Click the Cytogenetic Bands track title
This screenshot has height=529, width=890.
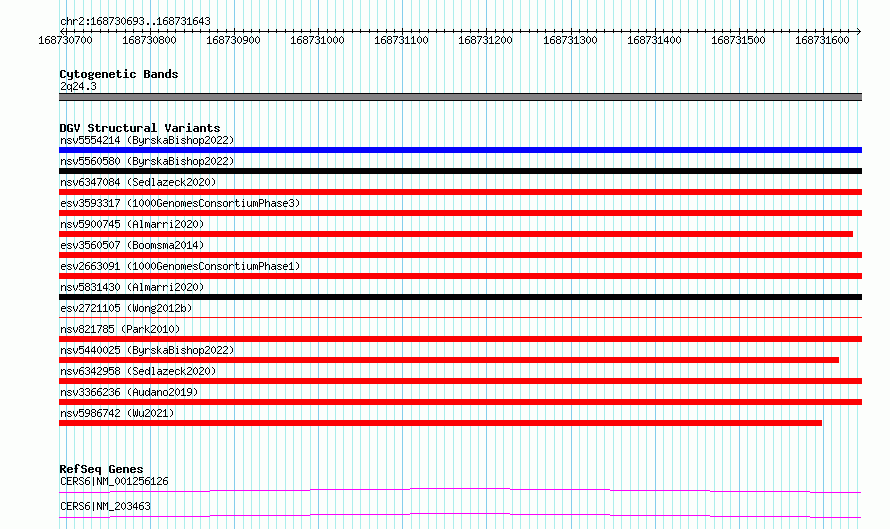click(119, 74)
